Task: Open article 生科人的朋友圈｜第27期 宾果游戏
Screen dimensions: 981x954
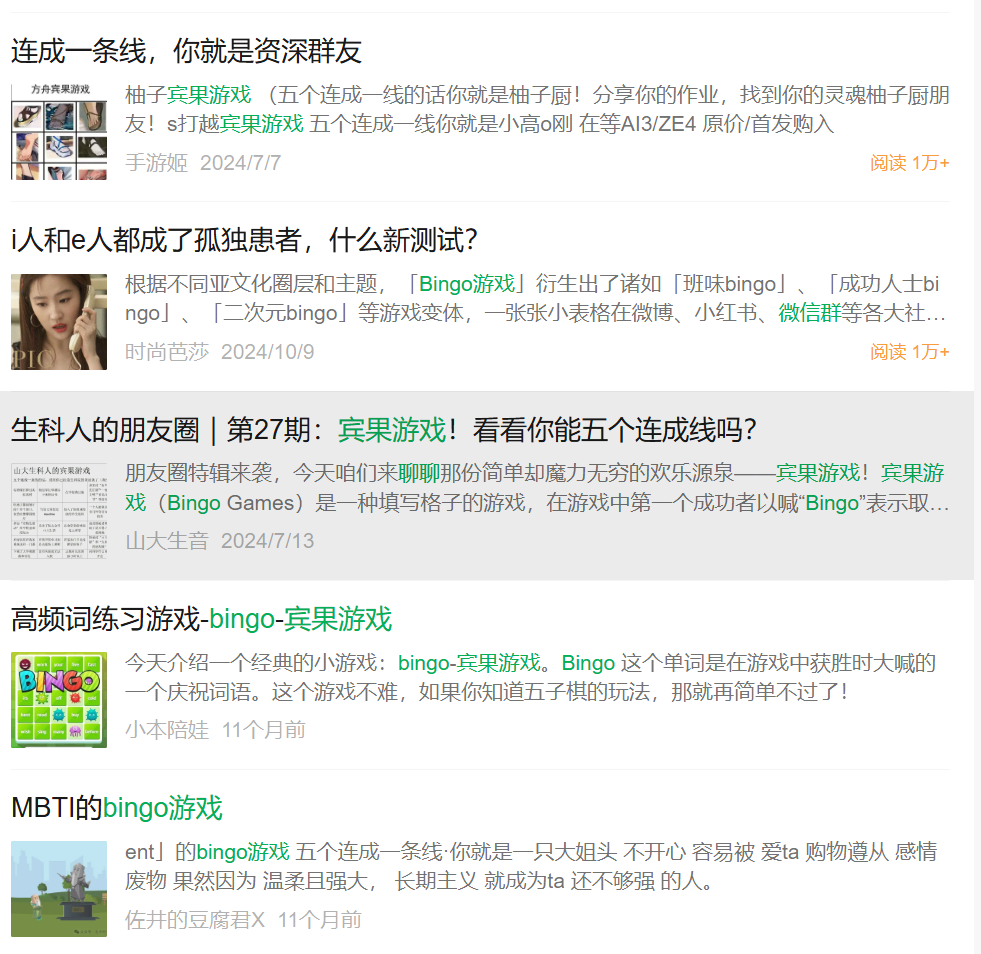Action: coord(384,430)
